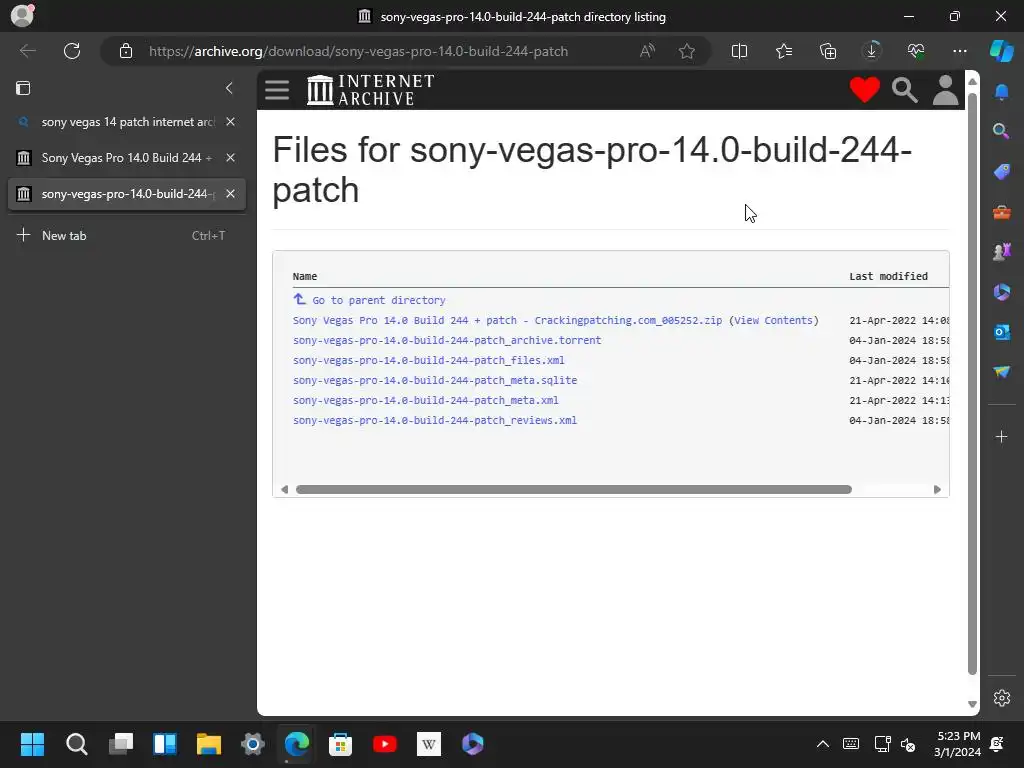The height and width of the screenshot is (768, 1024).
Task: Activate the Read aloud icon in the address bar
Action: [x=647, y=51]
